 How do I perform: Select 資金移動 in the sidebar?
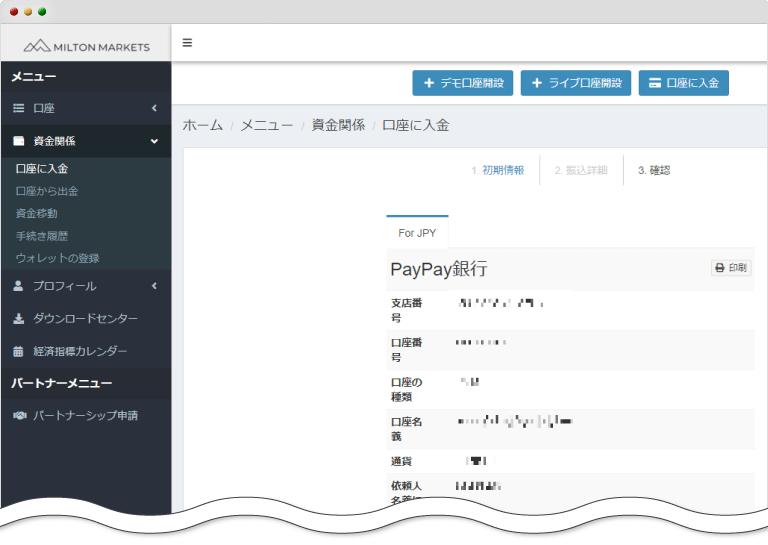pos(37,214)
